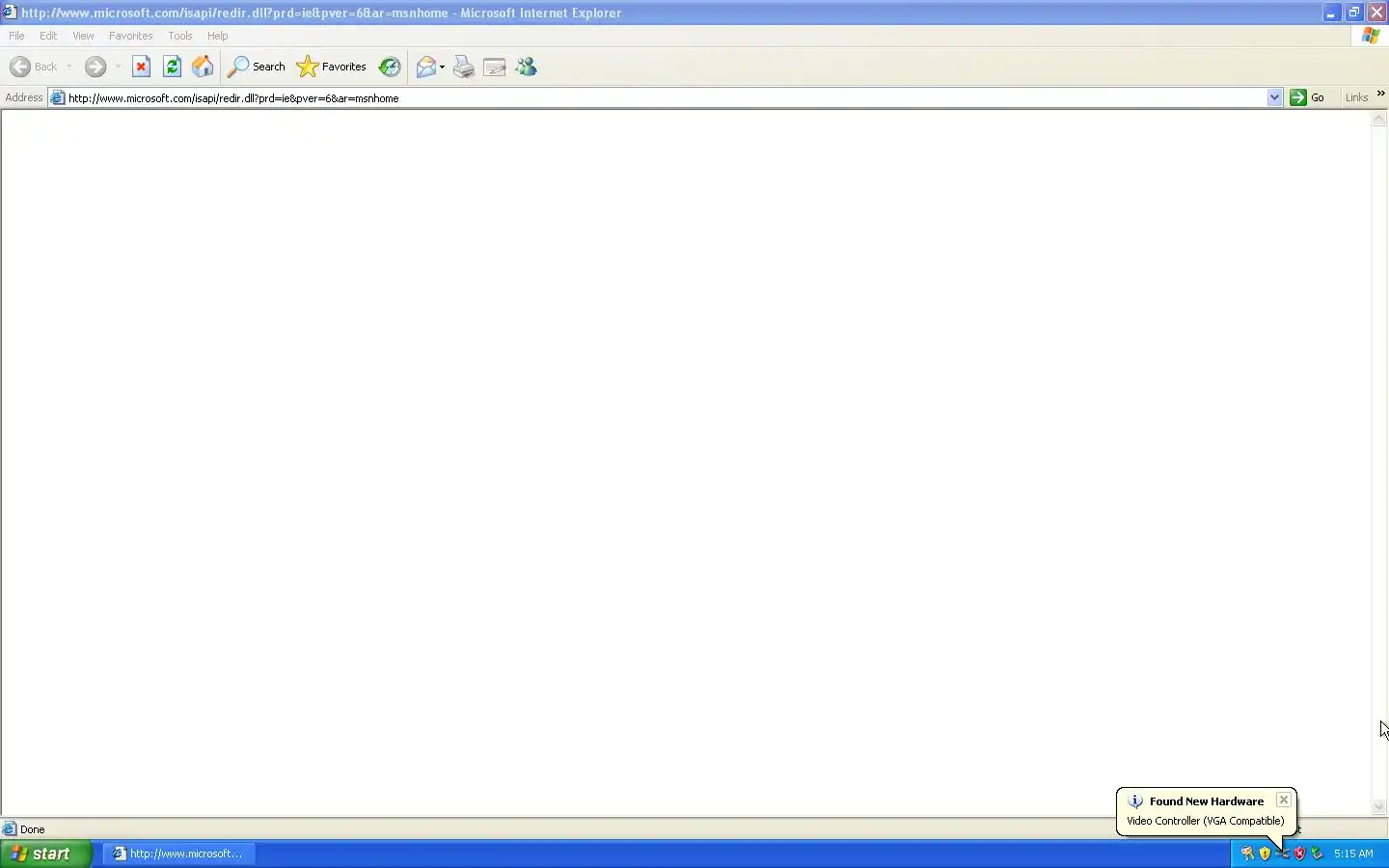This screenshot has width=1389, height=868.
Task: Open the Edit menu
Action: tap(48, 36)
